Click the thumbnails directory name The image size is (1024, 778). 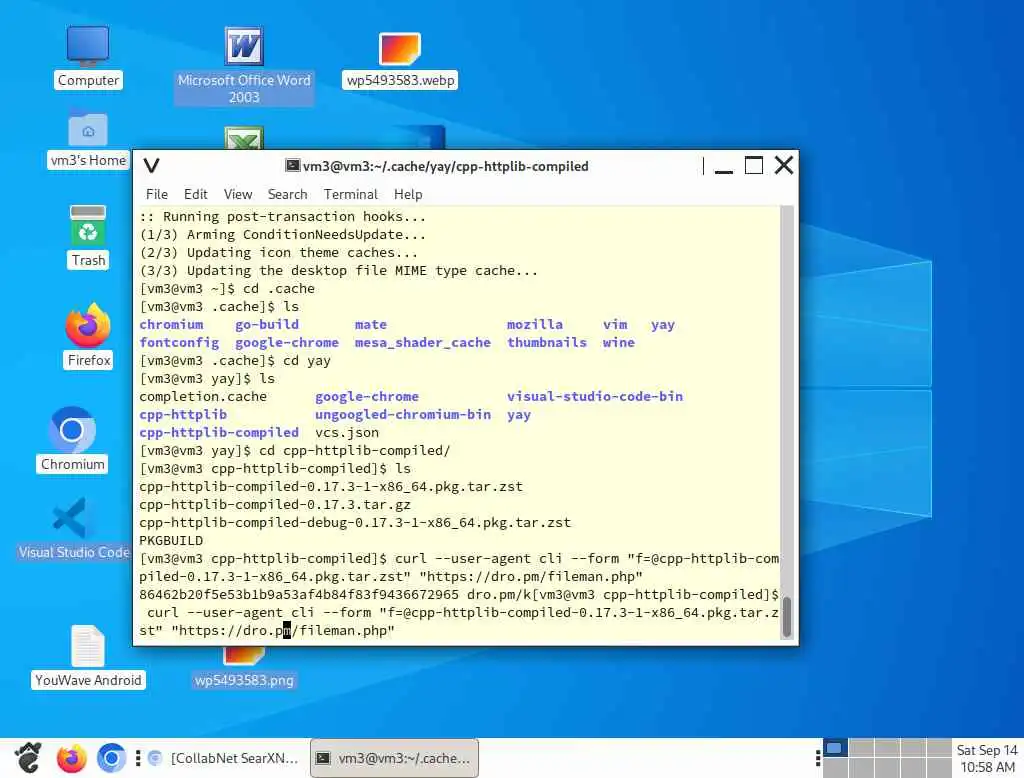(x=547, y=343)
